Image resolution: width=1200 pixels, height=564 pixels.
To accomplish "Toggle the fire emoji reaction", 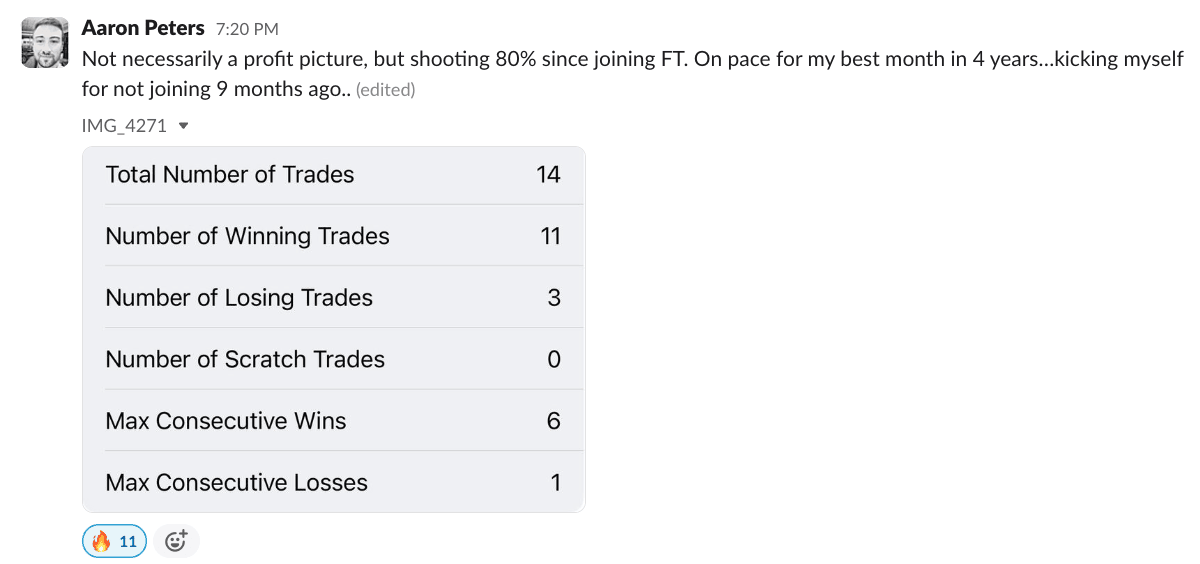I will point(114,541).
